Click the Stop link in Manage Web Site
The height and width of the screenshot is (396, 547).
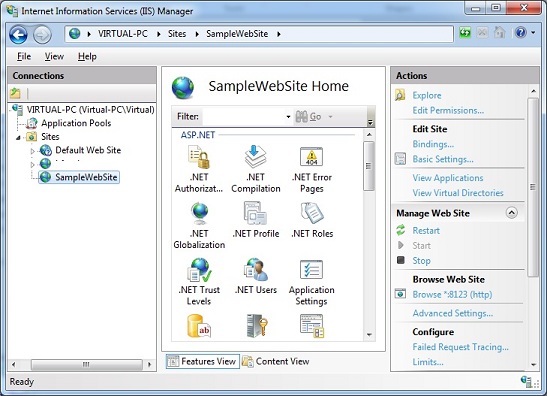tap(421, 260)
